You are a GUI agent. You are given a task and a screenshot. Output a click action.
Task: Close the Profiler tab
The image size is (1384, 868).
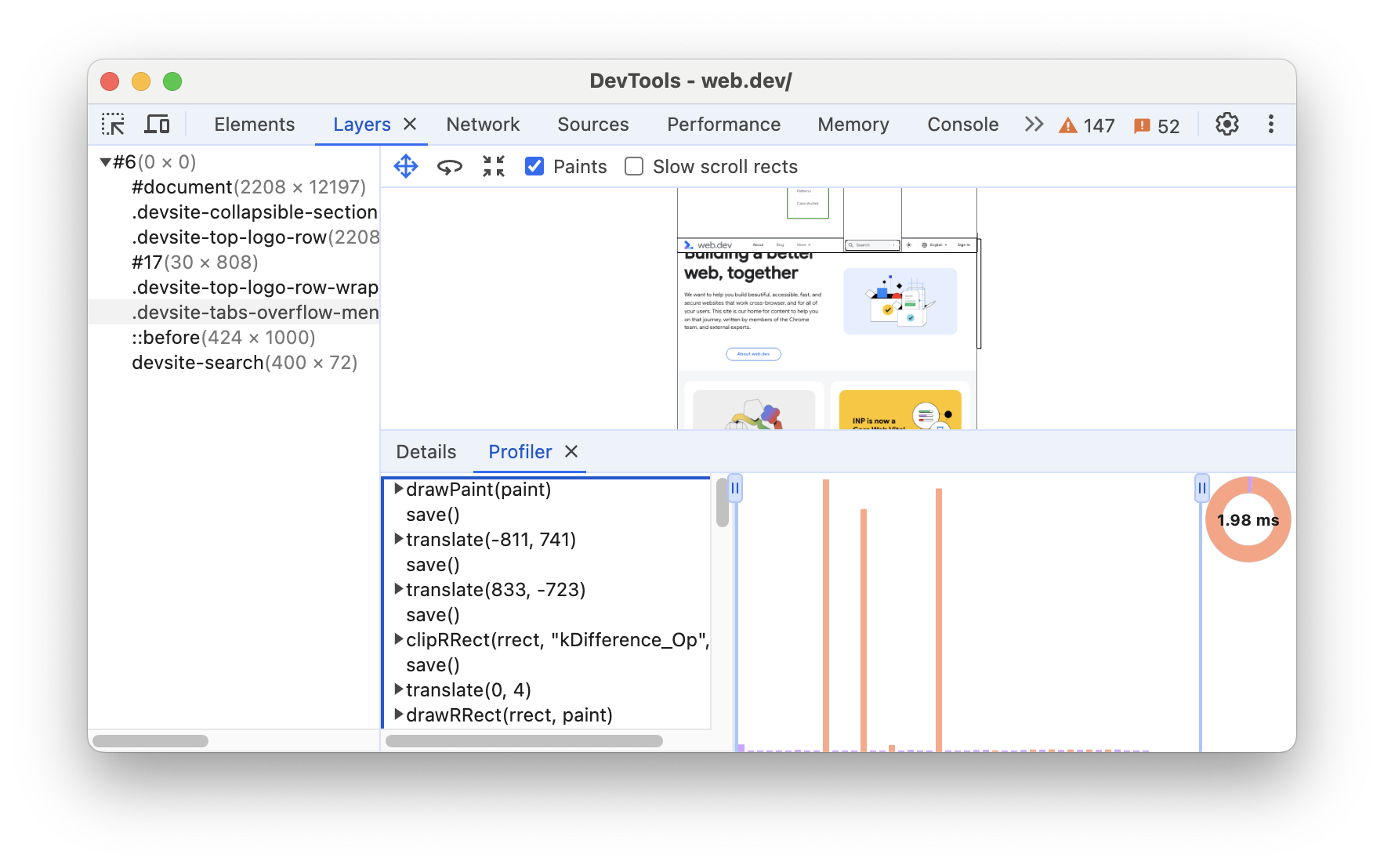coord(571,452)
